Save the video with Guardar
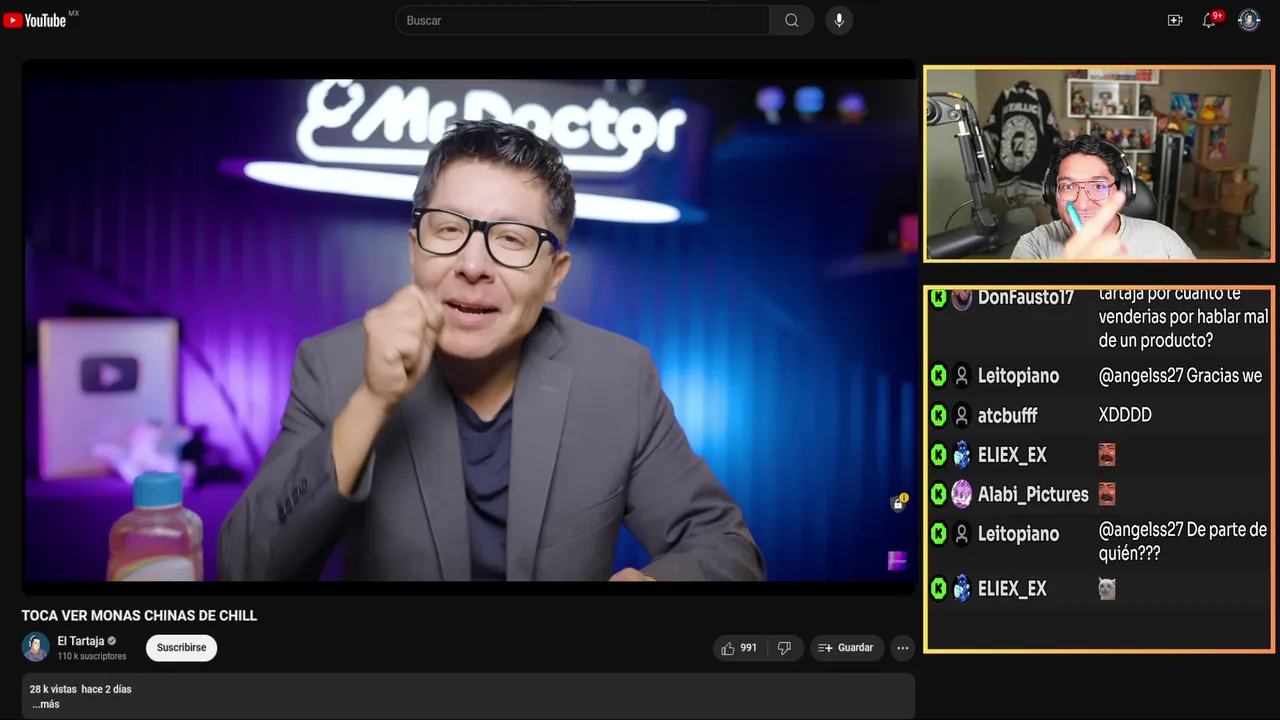 847,648
